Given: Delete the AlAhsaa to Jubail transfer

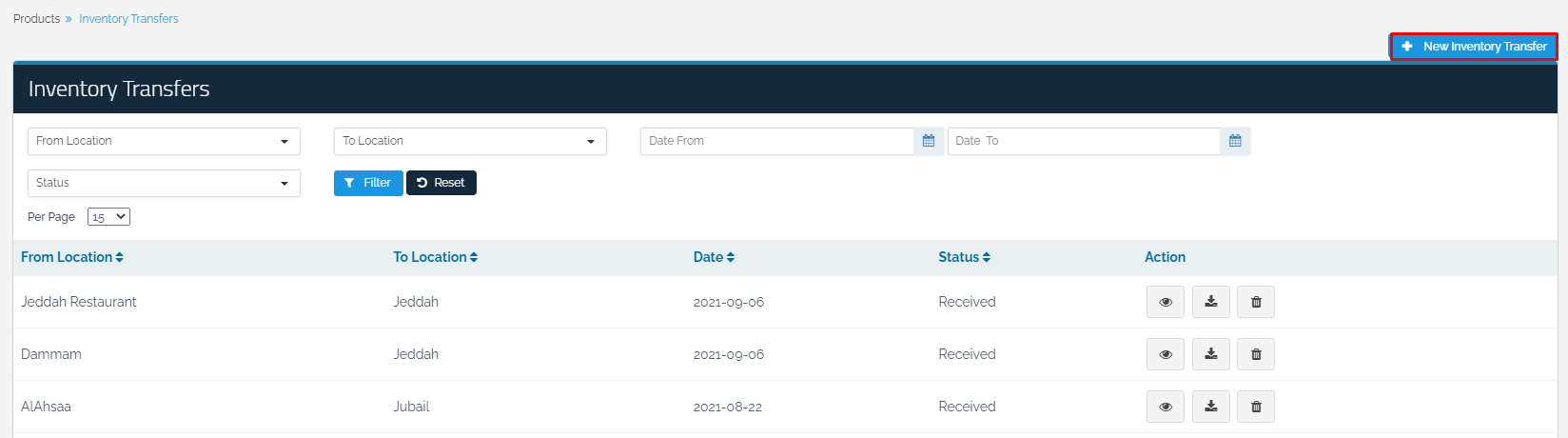Looking at the screenshot, I should (1255, 407).
